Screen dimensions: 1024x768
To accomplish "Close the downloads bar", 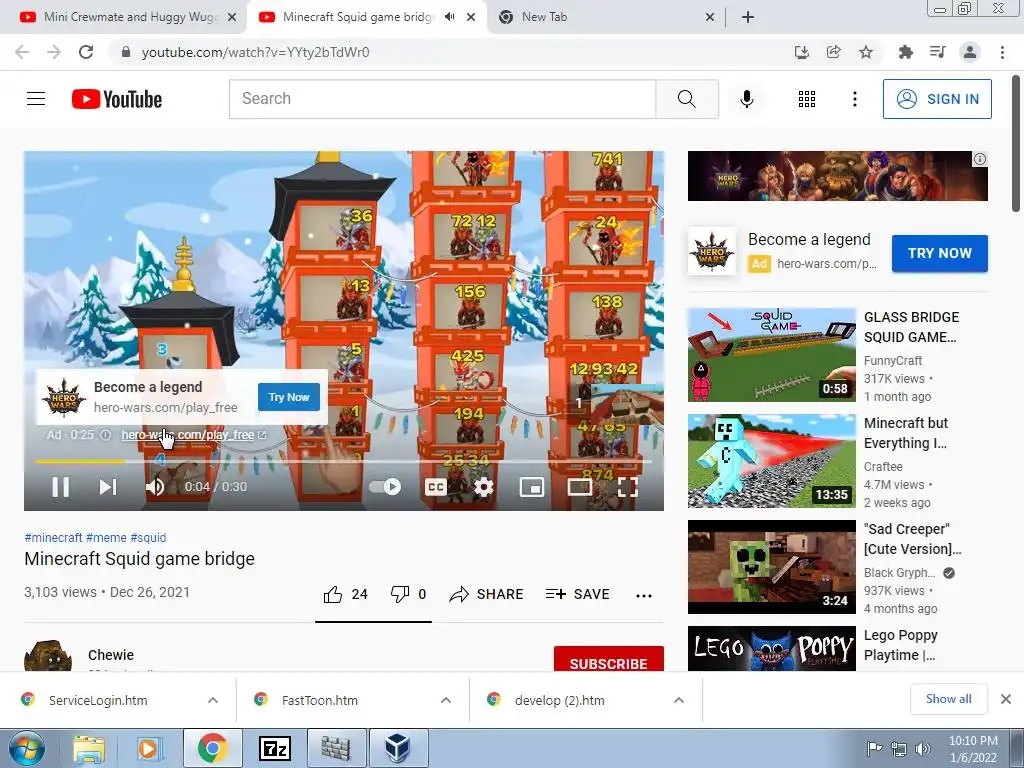I will [x=1006, y=699].
